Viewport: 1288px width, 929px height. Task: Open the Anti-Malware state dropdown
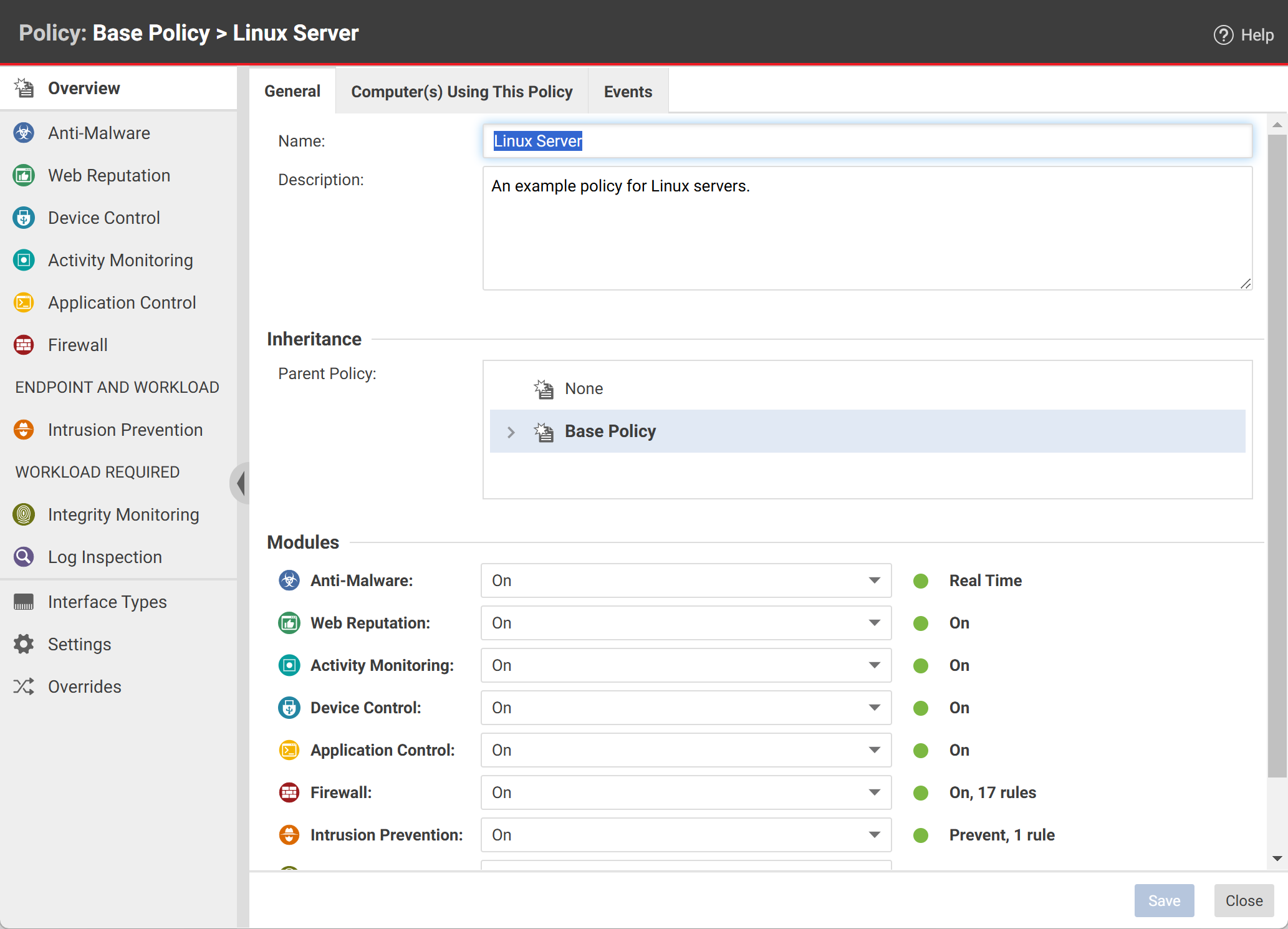click(x=686, y=580)
